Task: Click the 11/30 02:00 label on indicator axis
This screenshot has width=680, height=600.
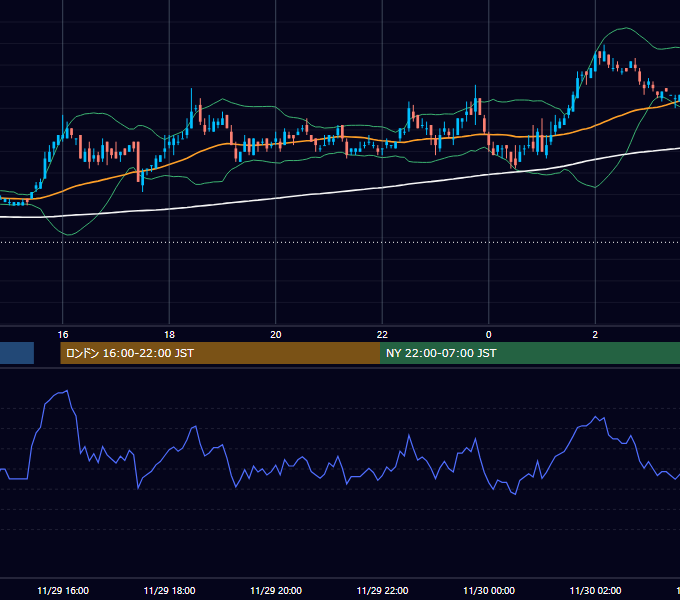Action: coord(595,591)
